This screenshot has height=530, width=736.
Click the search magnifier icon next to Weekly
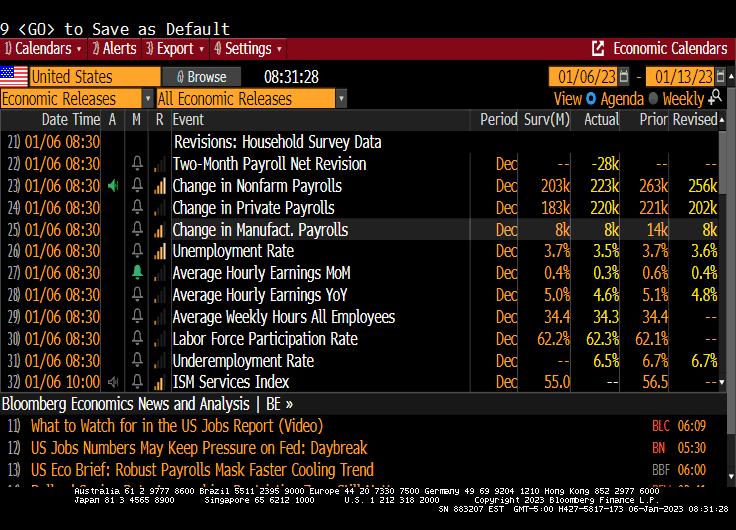[x=715, y=98]
